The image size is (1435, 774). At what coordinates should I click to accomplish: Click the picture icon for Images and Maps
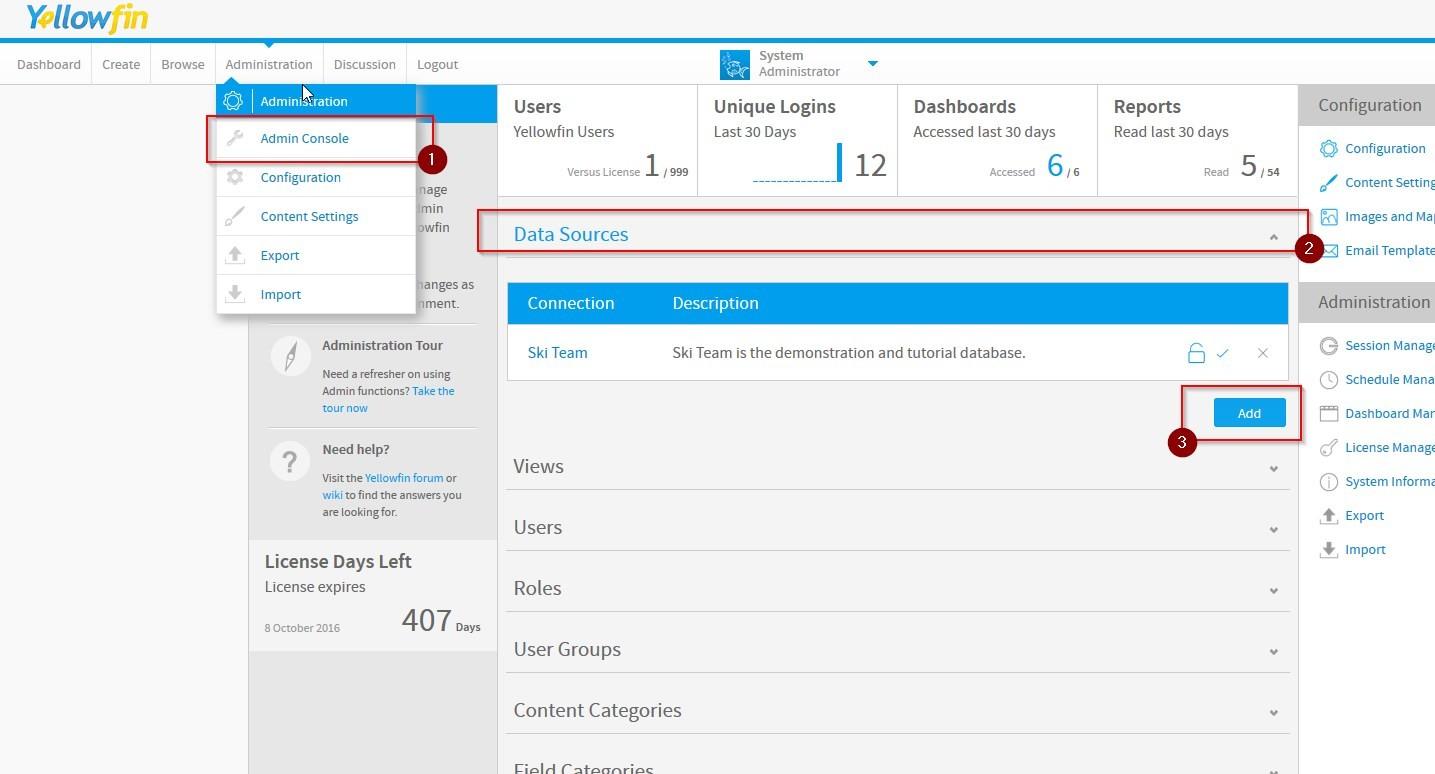click(x=1328, y=217)
